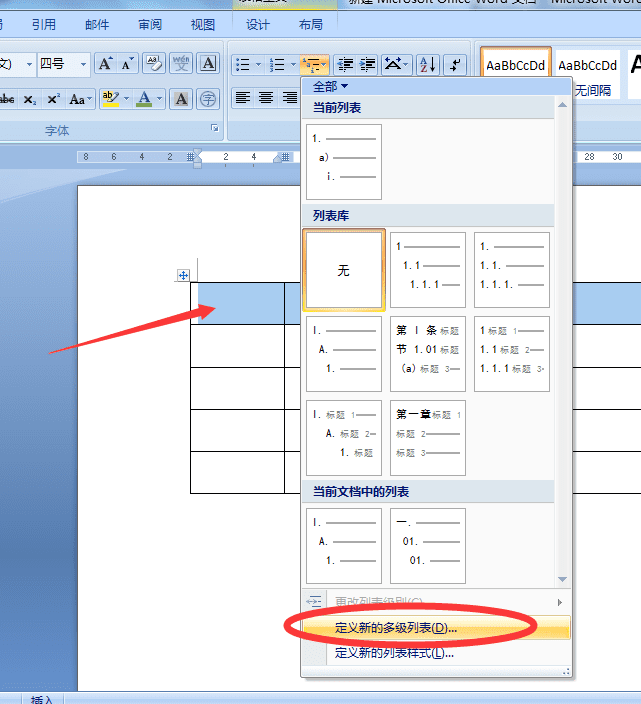This screenshot has height=704, width=641.
Task: Click the 插入 status bar indicator
Action: pos(42,700)
